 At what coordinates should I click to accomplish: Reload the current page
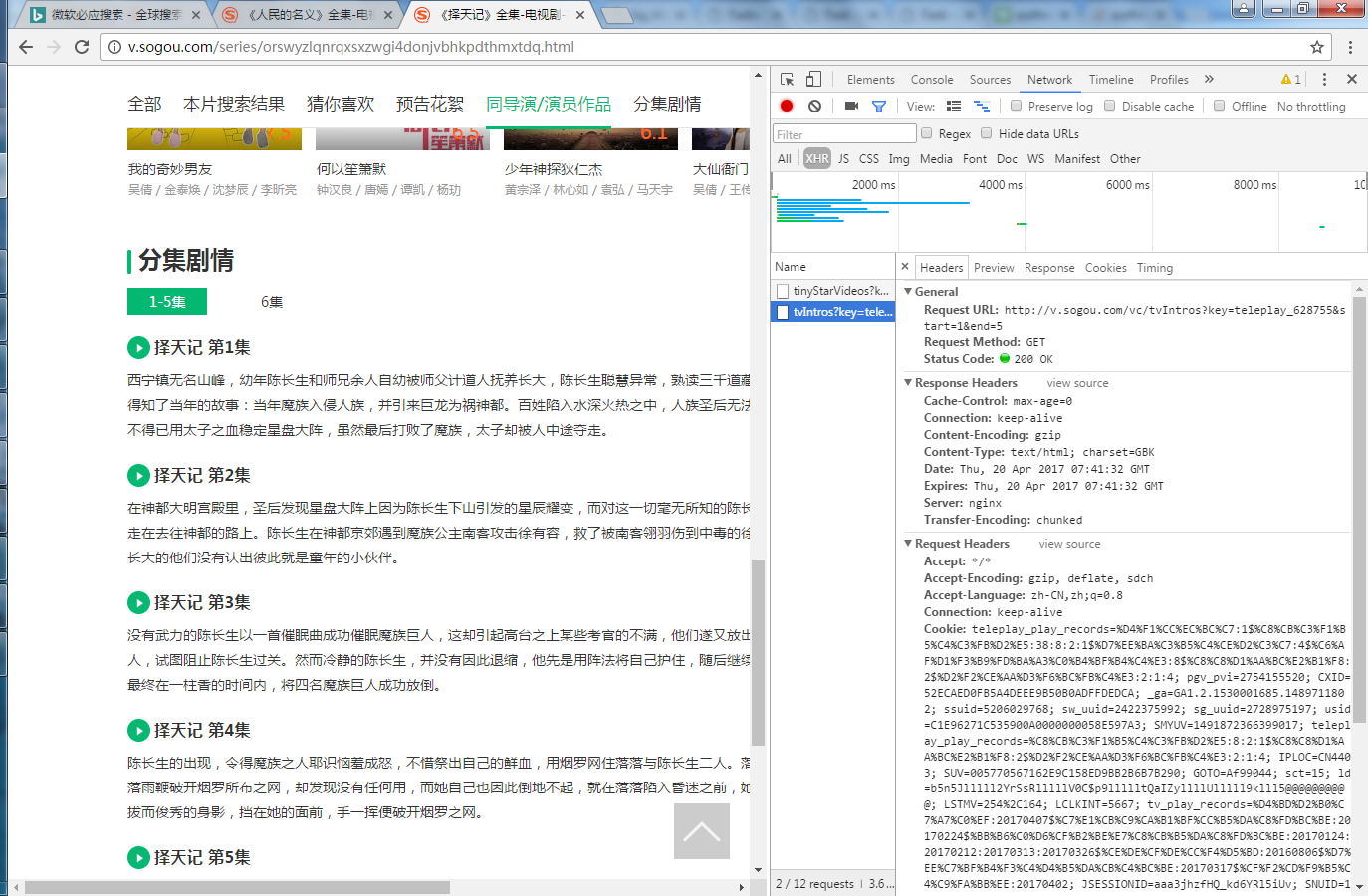[82, 46]
